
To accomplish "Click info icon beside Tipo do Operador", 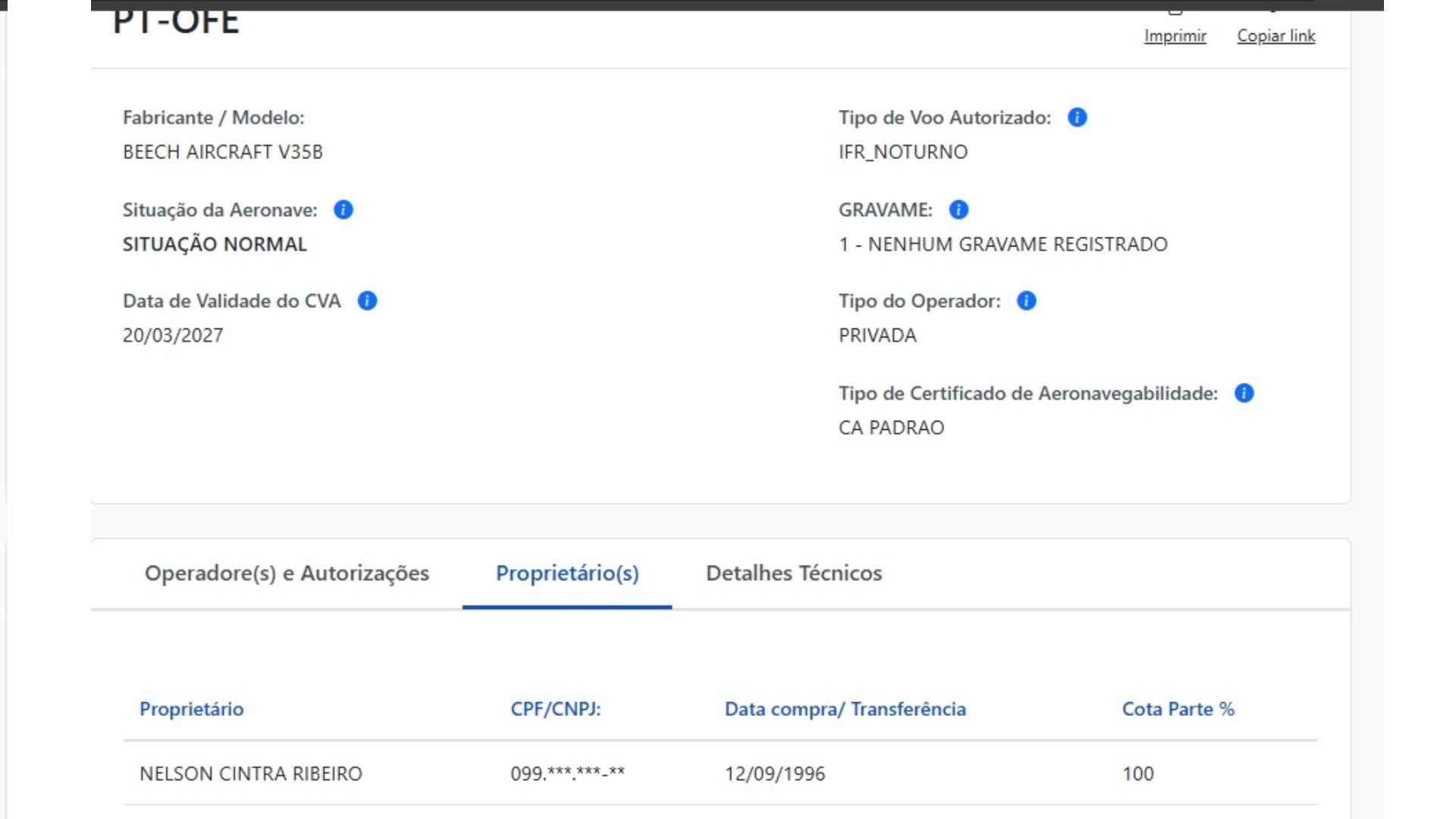I will (x=1026, y=301).
